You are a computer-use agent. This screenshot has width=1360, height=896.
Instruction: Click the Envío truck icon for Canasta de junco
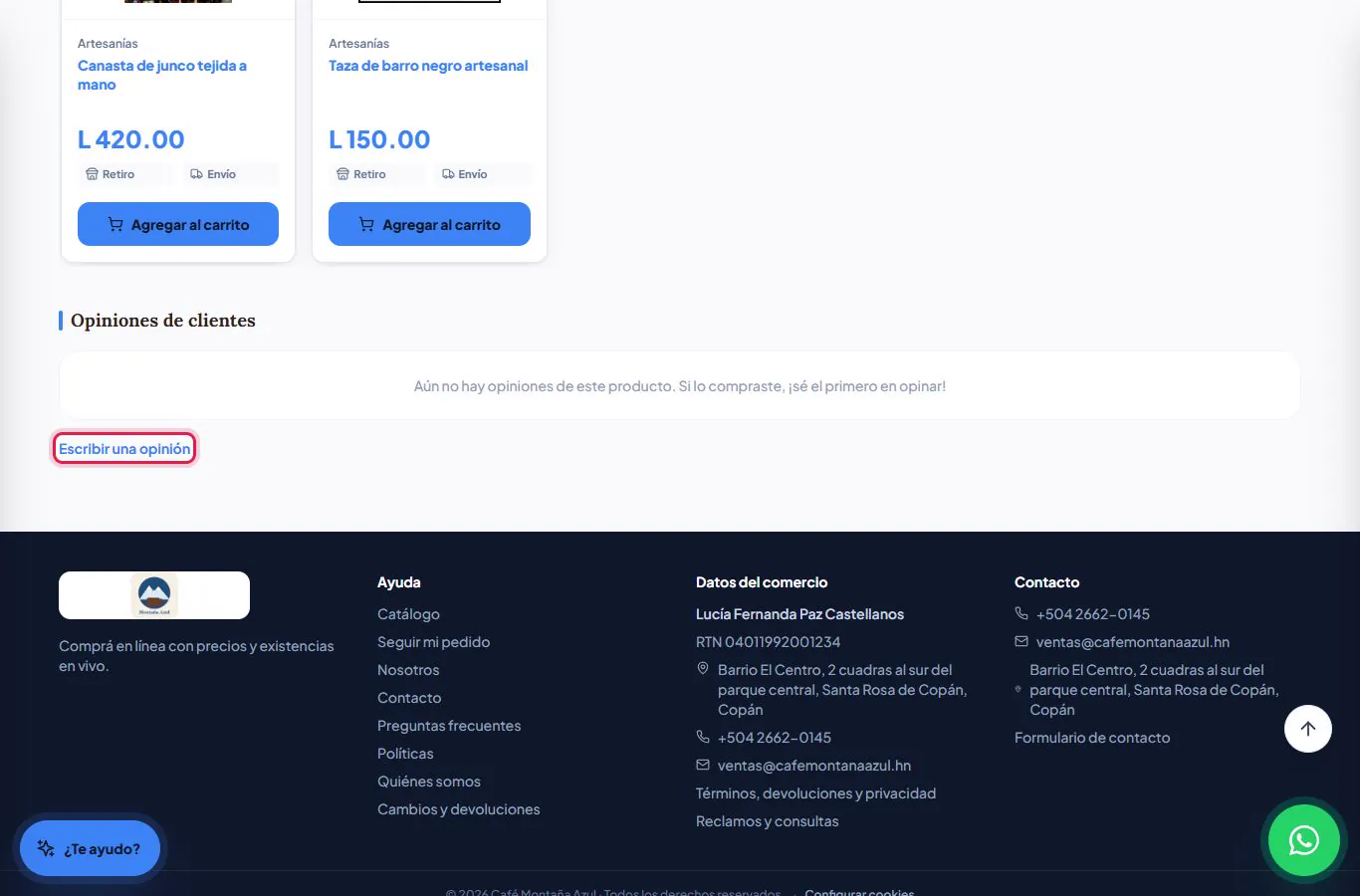196,174
